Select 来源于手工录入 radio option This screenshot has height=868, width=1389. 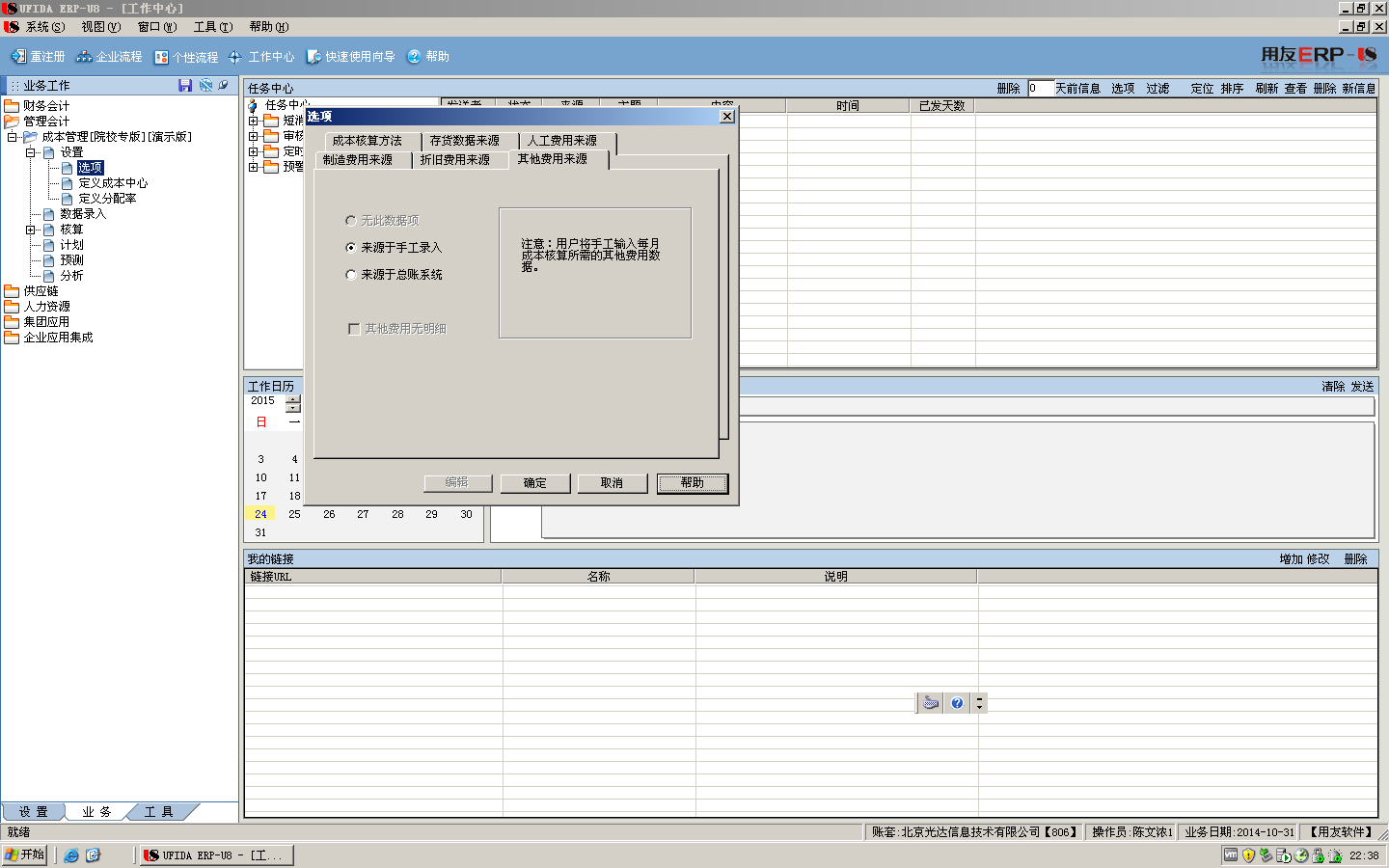(351, 248)
